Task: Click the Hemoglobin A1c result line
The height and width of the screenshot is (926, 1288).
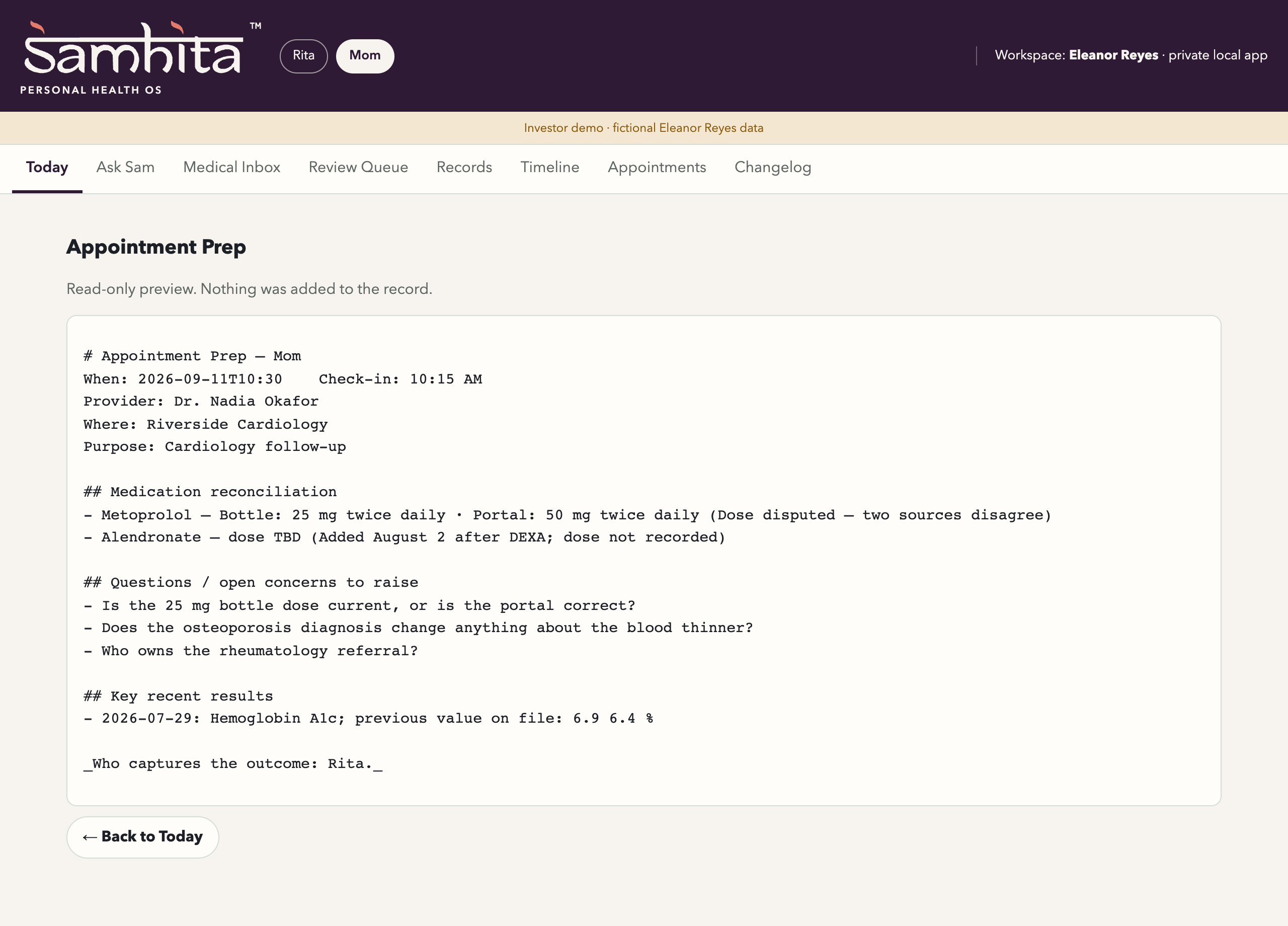Action: click(369, 719)
